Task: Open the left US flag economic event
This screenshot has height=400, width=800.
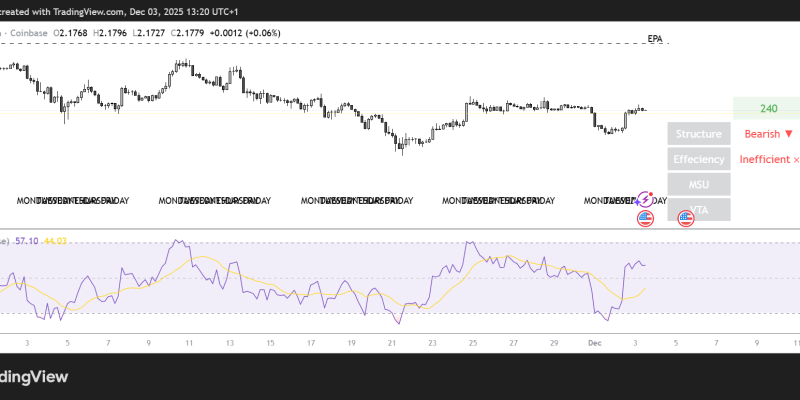Action: (645, 217)
